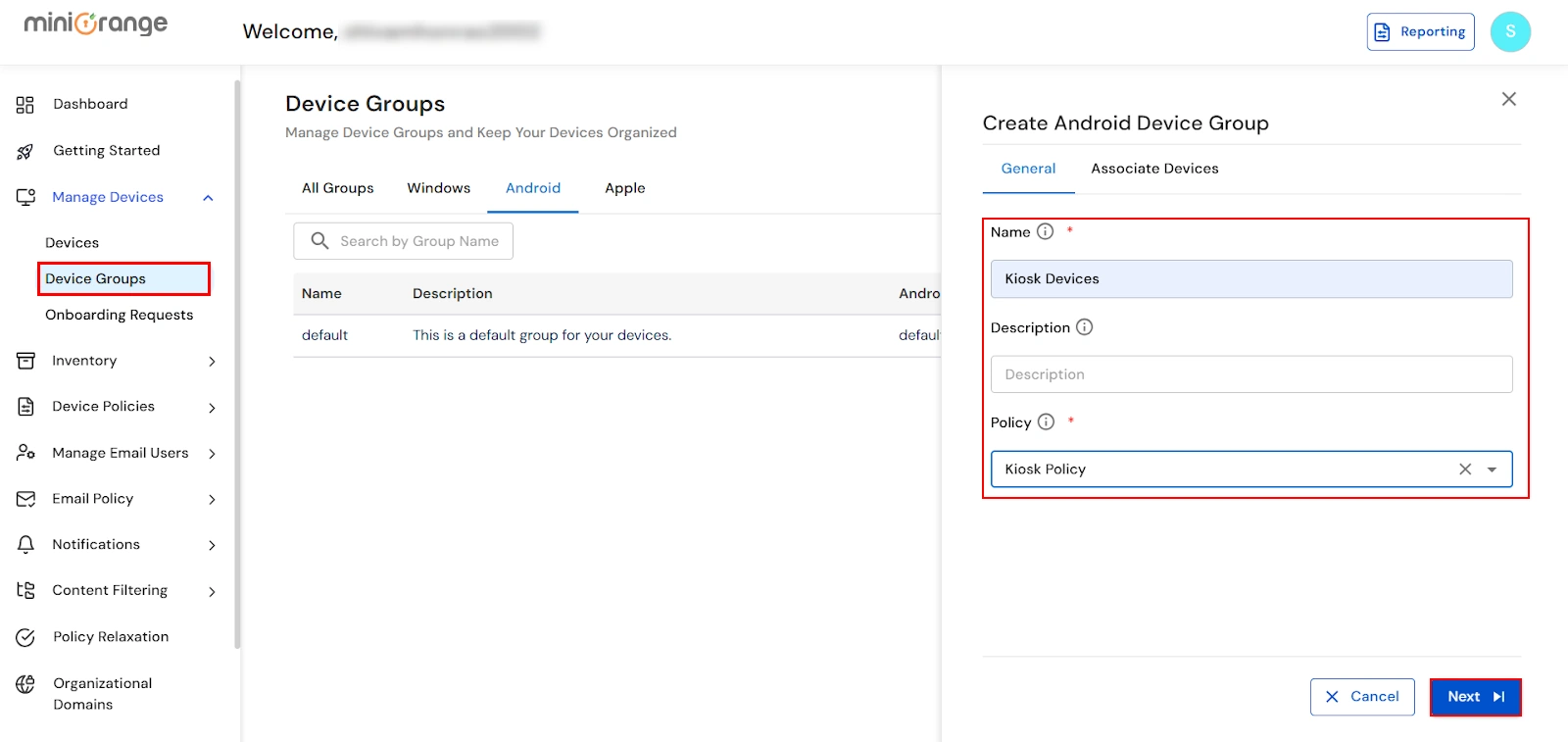This screenshot has width=1568, height=742.
Task: Switch to the Associate Devices tab
Action: point(1154,169)
